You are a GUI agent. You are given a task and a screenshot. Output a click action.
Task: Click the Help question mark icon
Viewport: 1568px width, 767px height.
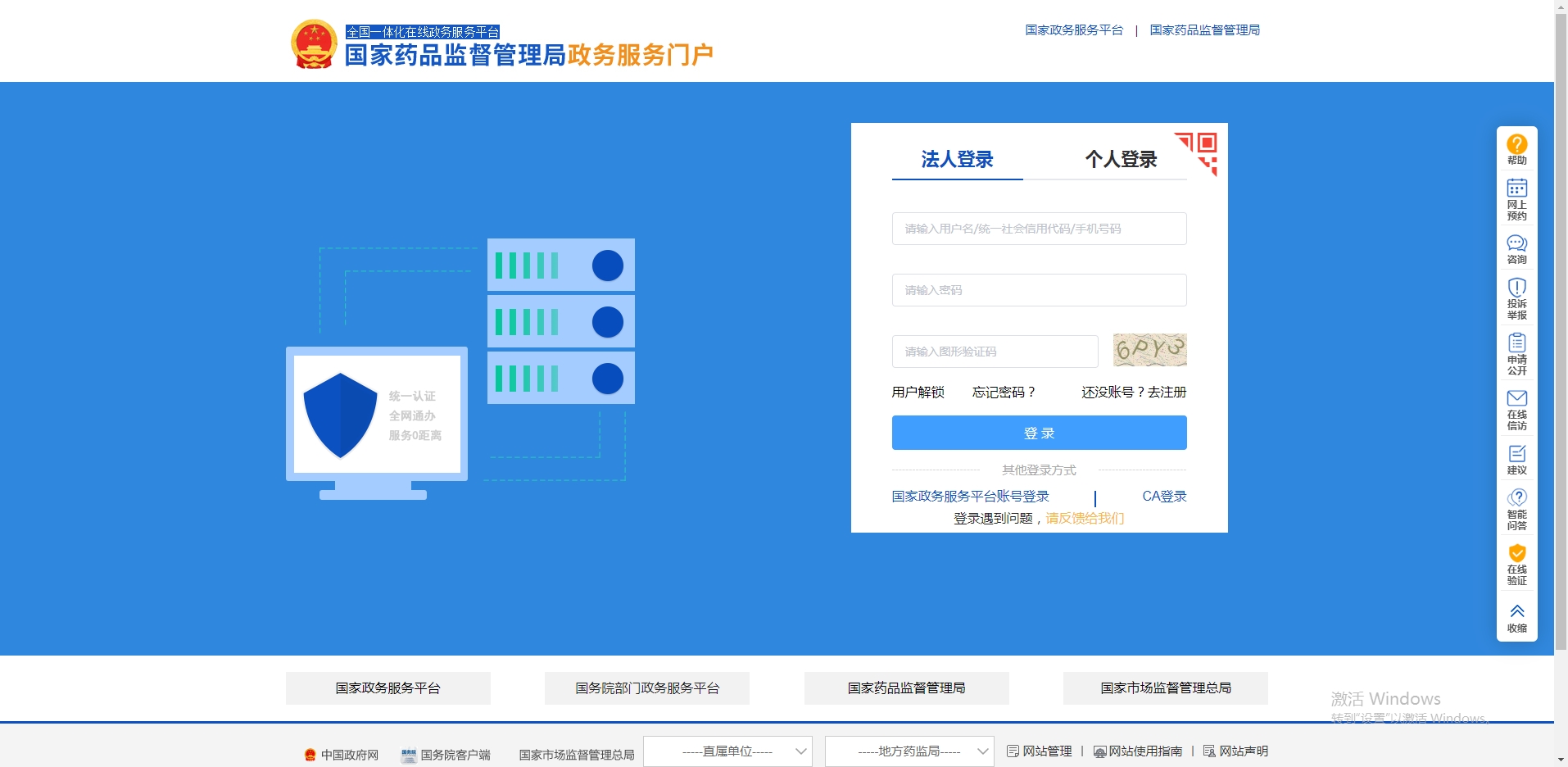1516,145
